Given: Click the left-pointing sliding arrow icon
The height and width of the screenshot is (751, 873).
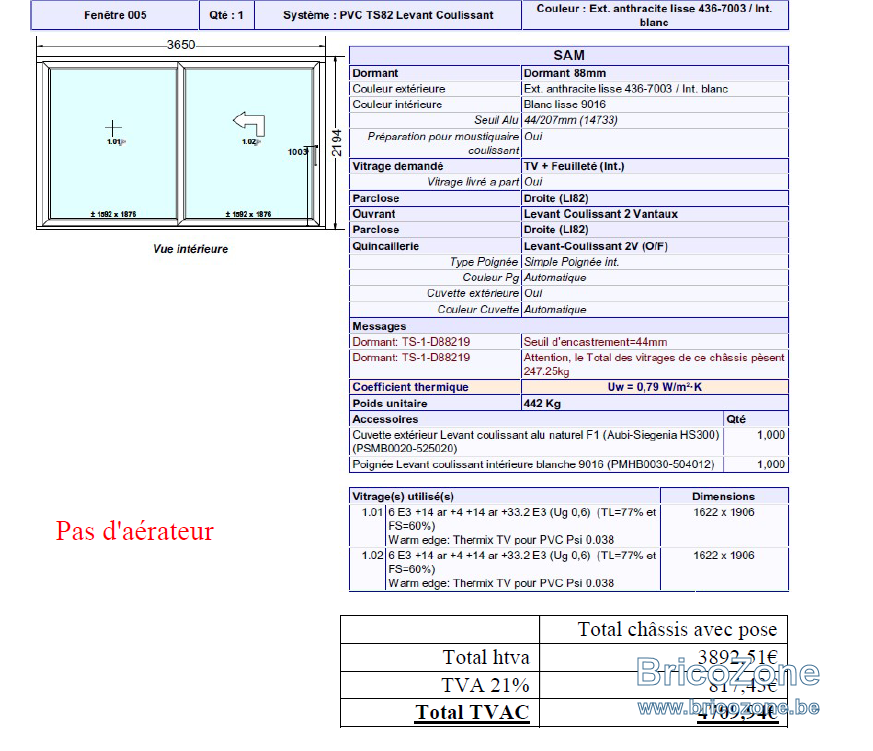Looking at the screenshot, I should 249,124.
